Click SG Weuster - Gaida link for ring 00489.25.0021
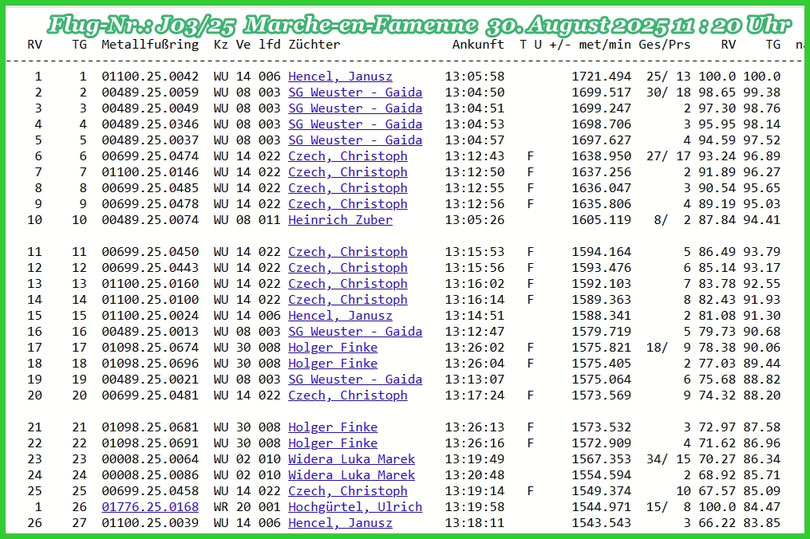This screenshot has width=810, height=539. click(x=355, y=379)
